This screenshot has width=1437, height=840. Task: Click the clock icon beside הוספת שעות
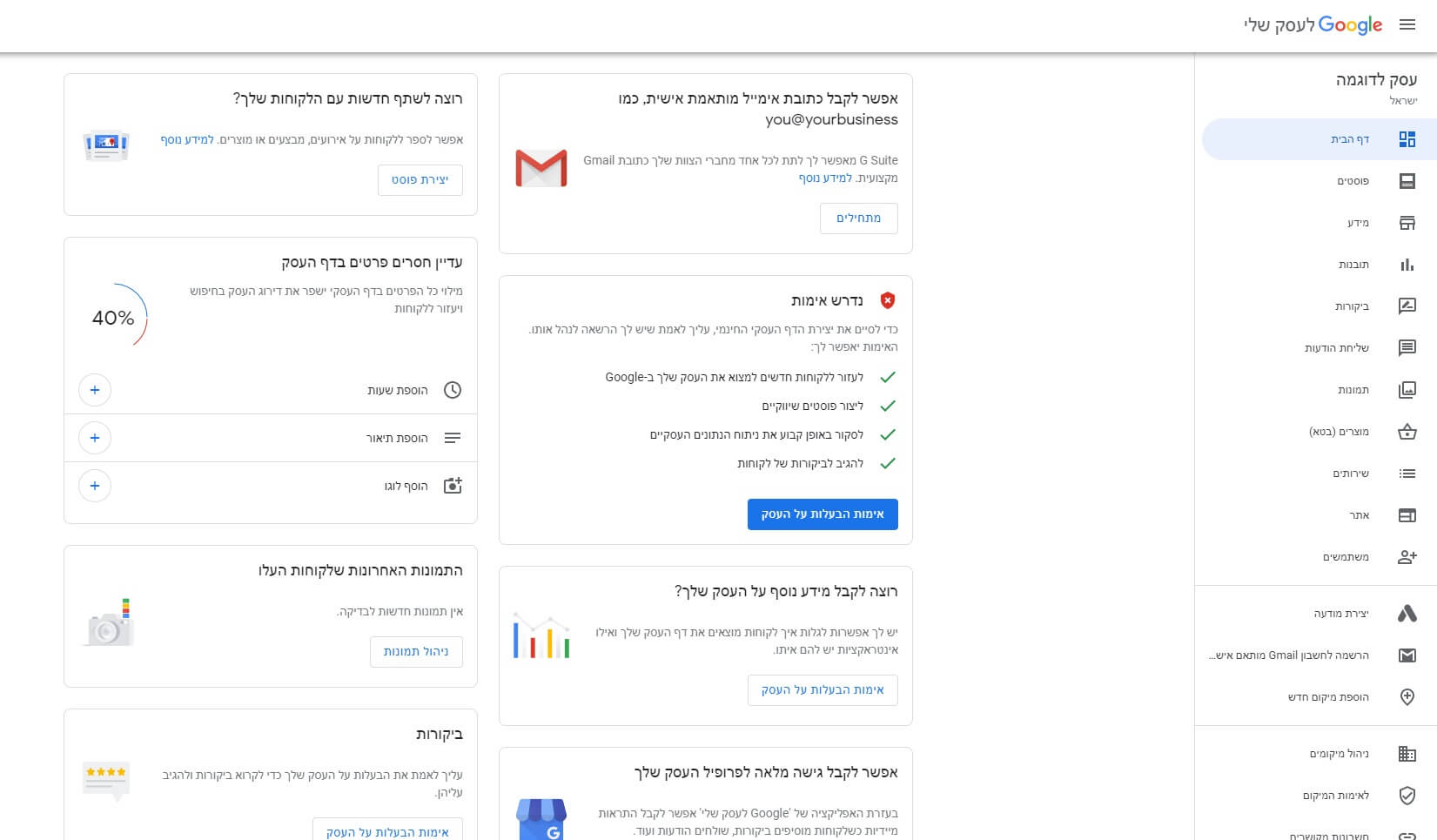[453, 390]
